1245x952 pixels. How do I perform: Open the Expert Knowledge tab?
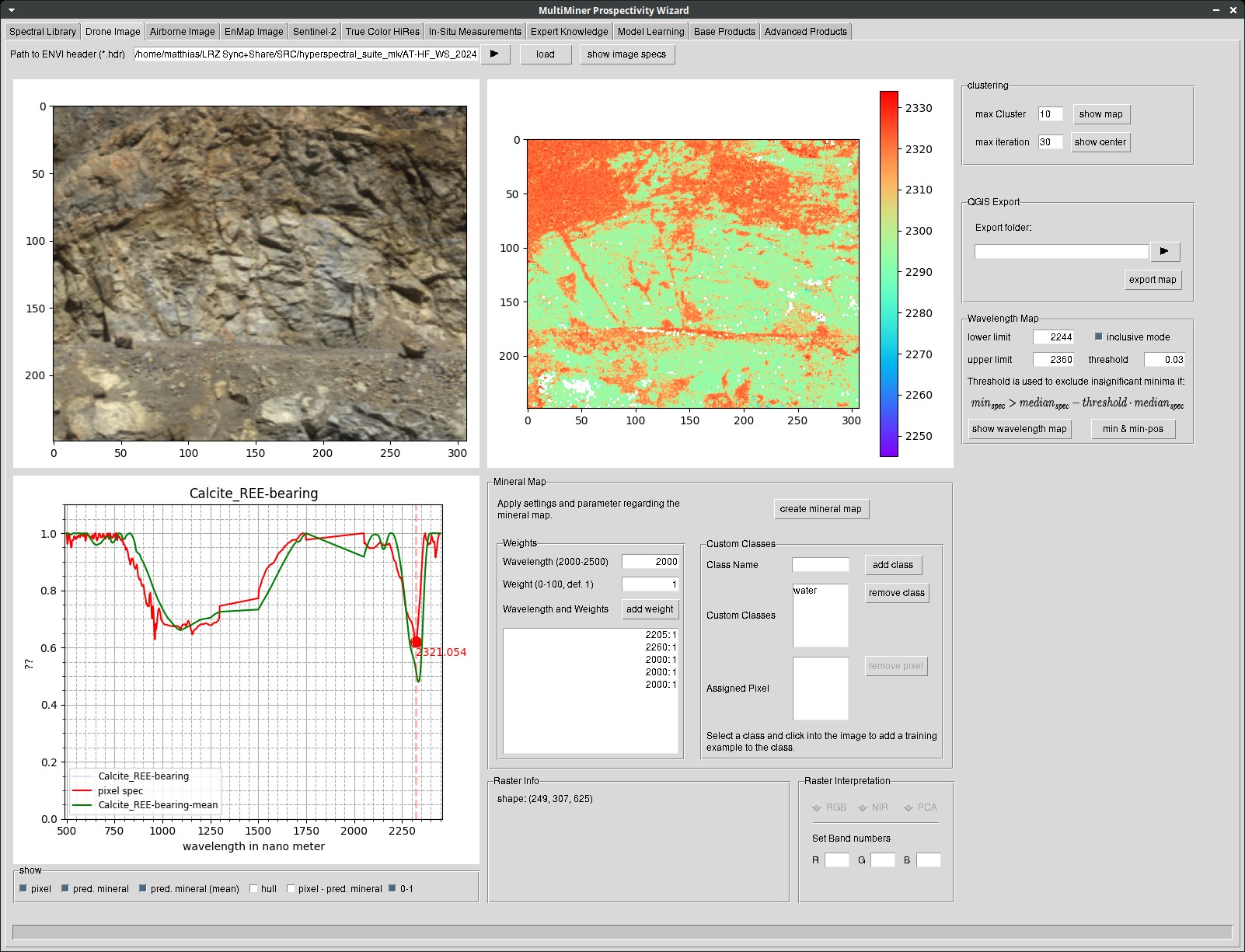coord(569,32)
